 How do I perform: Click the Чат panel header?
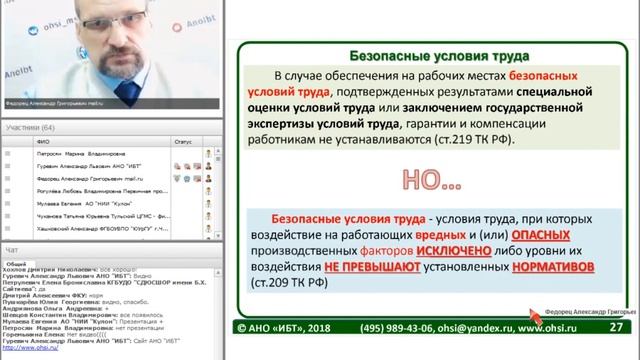coord(112,250)
